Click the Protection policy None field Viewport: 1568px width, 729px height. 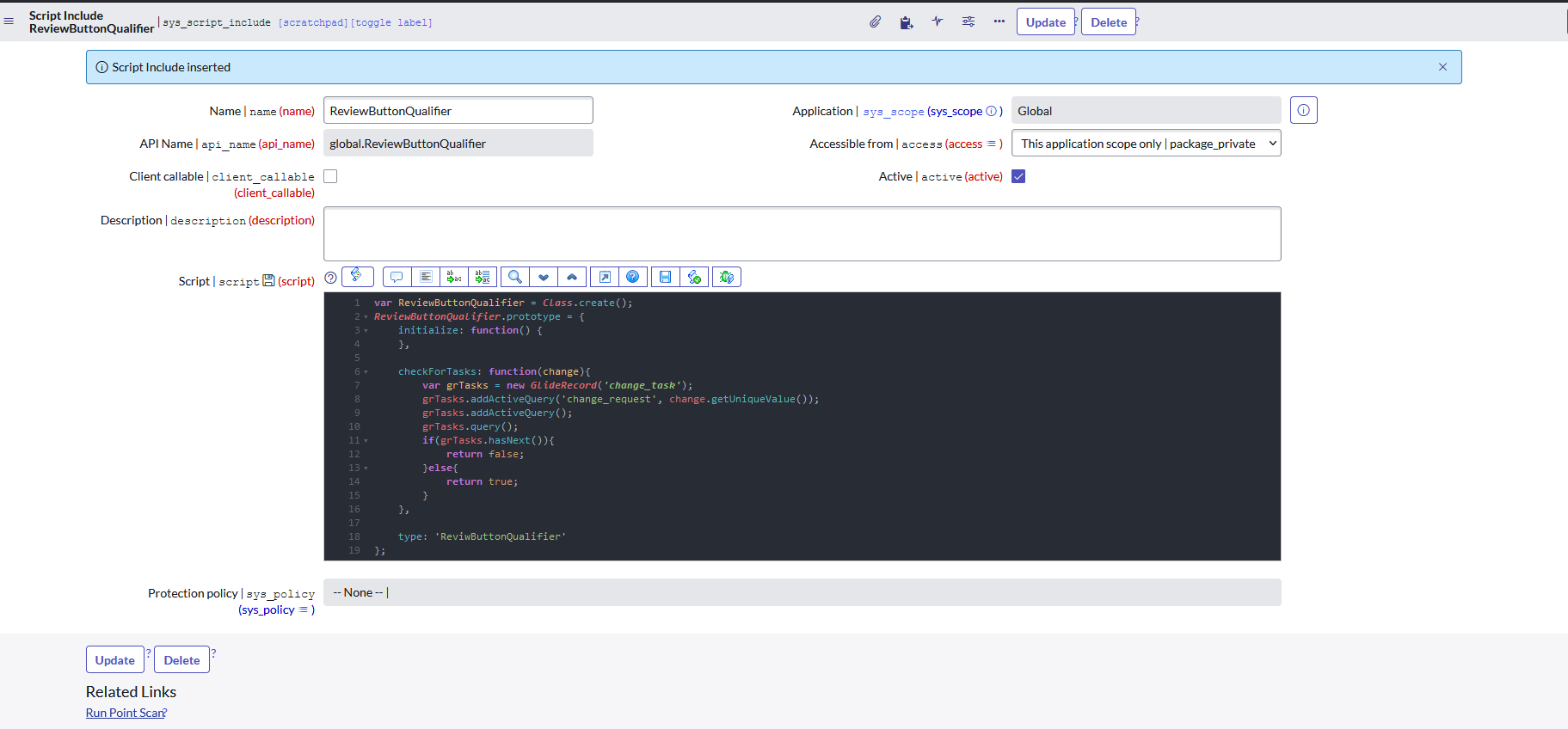[802, 592]
